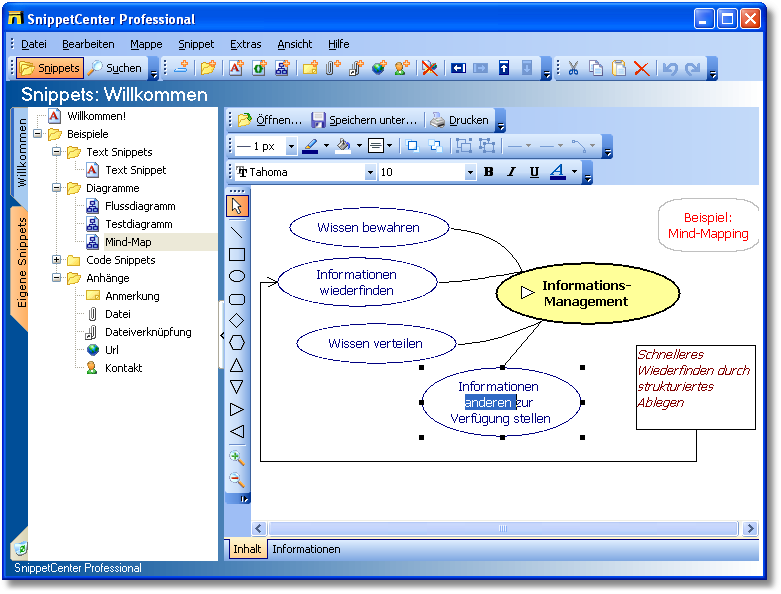
Task: Expand the Code Snippets folder
Action: [x=57, y=259]
